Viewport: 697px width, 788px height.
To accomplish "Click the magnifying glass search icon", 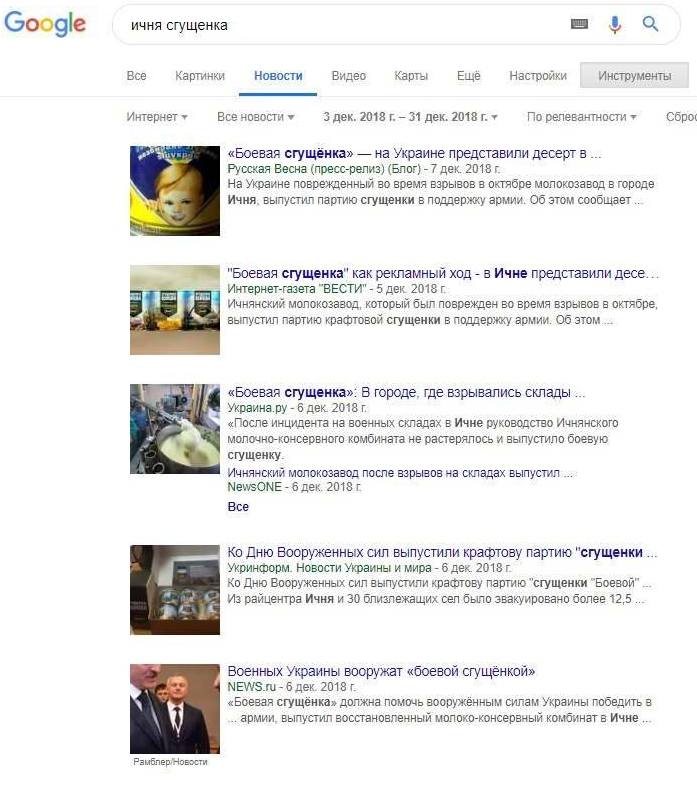I will pos(650,23).
